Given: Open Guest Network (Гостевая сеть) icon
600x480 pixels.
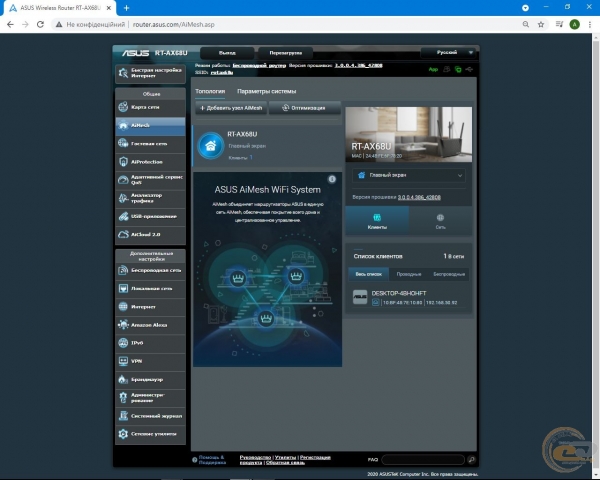Looking at the screenshot, I should point(123,144).
